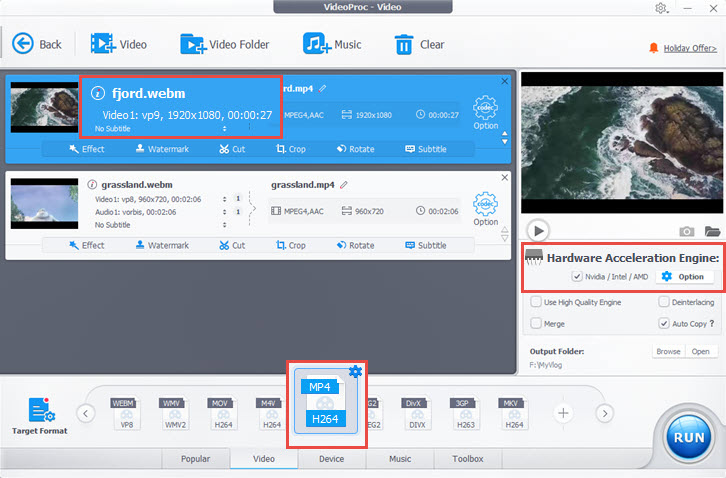The width and height of the screenshot is (726, 478).
Task: Select 3GP H263 format
Action: pos(465,413)
